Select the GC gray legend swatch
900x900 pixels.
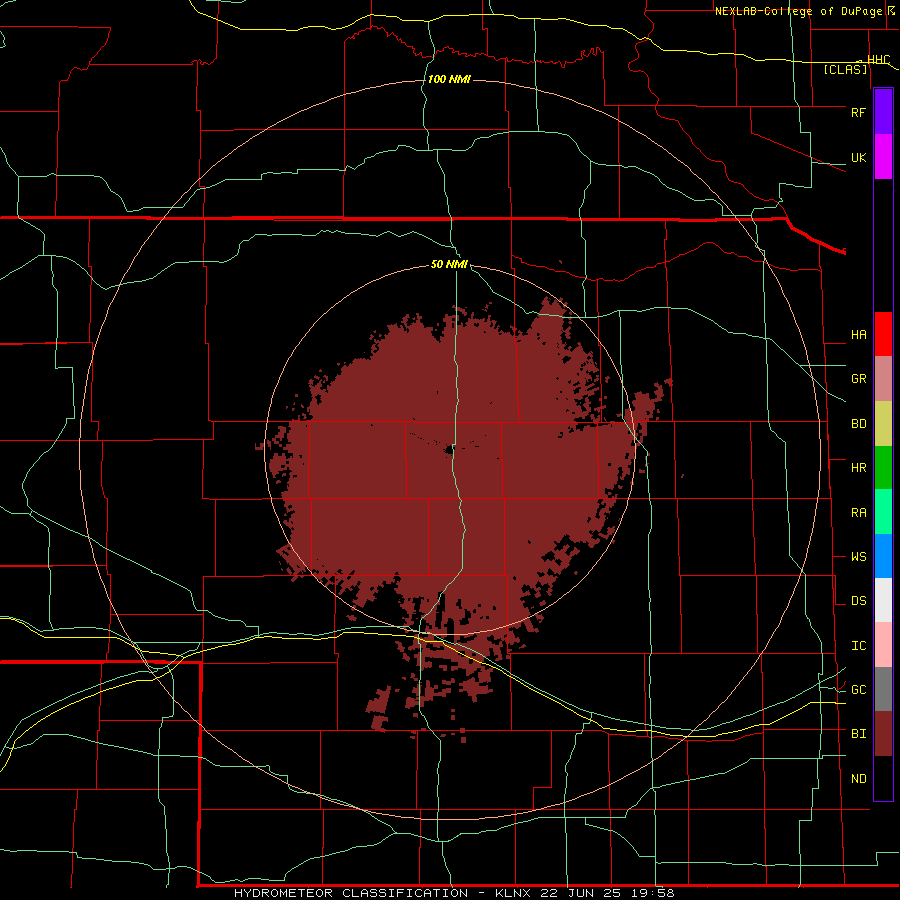pyautogui.click(x=883, y=689)
